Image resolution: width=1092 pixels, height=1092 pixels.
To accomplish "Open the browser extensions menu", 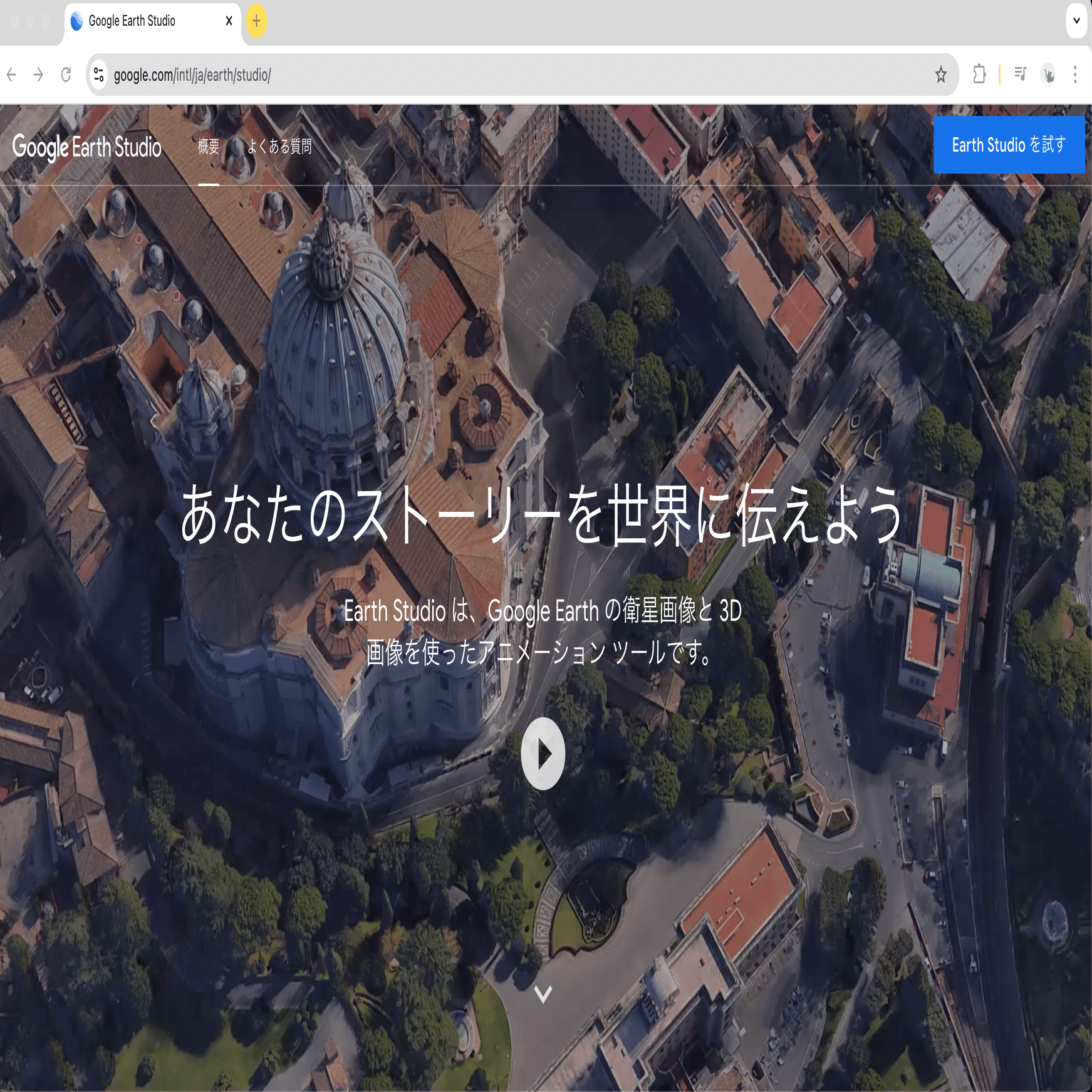I will click(x=979, y=75).
